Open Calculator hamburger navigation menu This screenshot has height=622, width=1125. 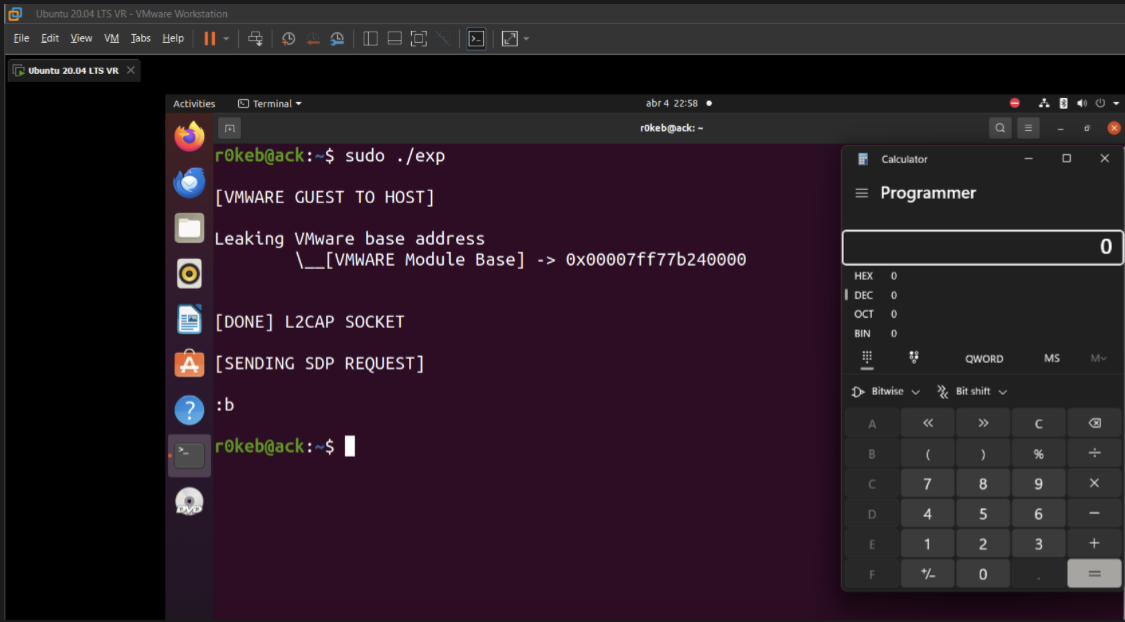point(862,193)
